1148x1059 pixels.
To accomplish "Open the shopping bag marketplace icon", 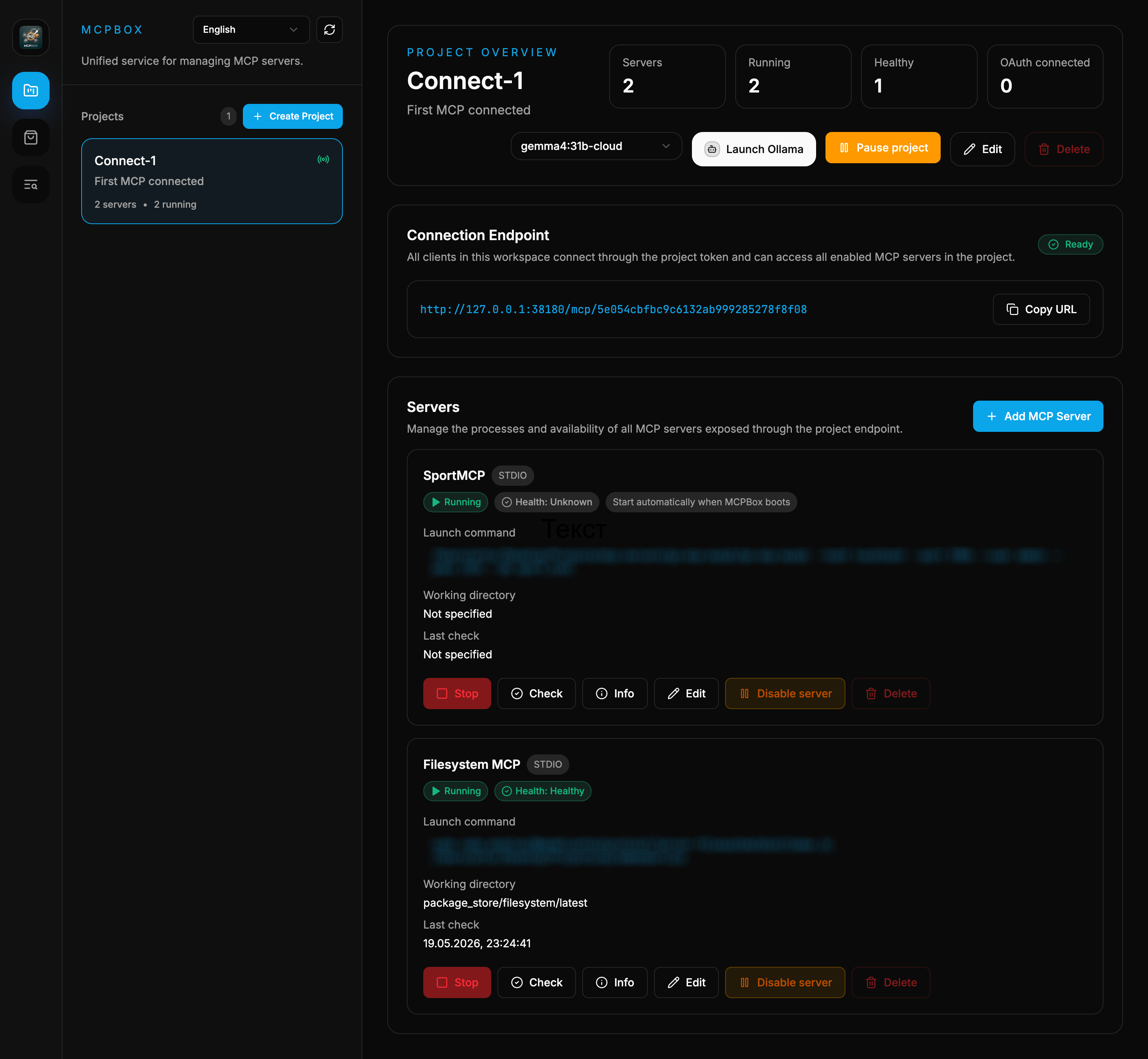I will (30, 137).
